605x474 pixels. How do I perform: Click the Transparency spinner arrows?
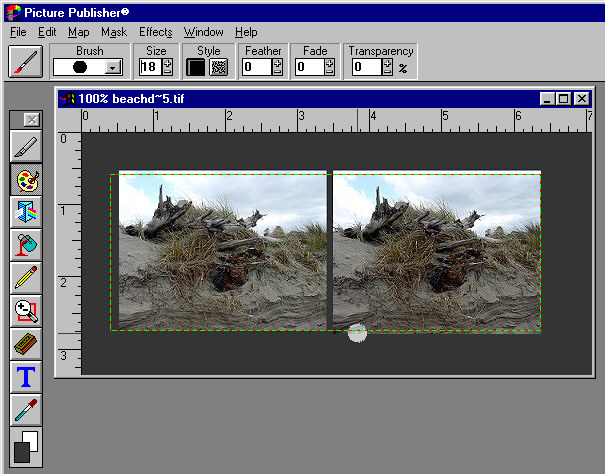point(387,67)
